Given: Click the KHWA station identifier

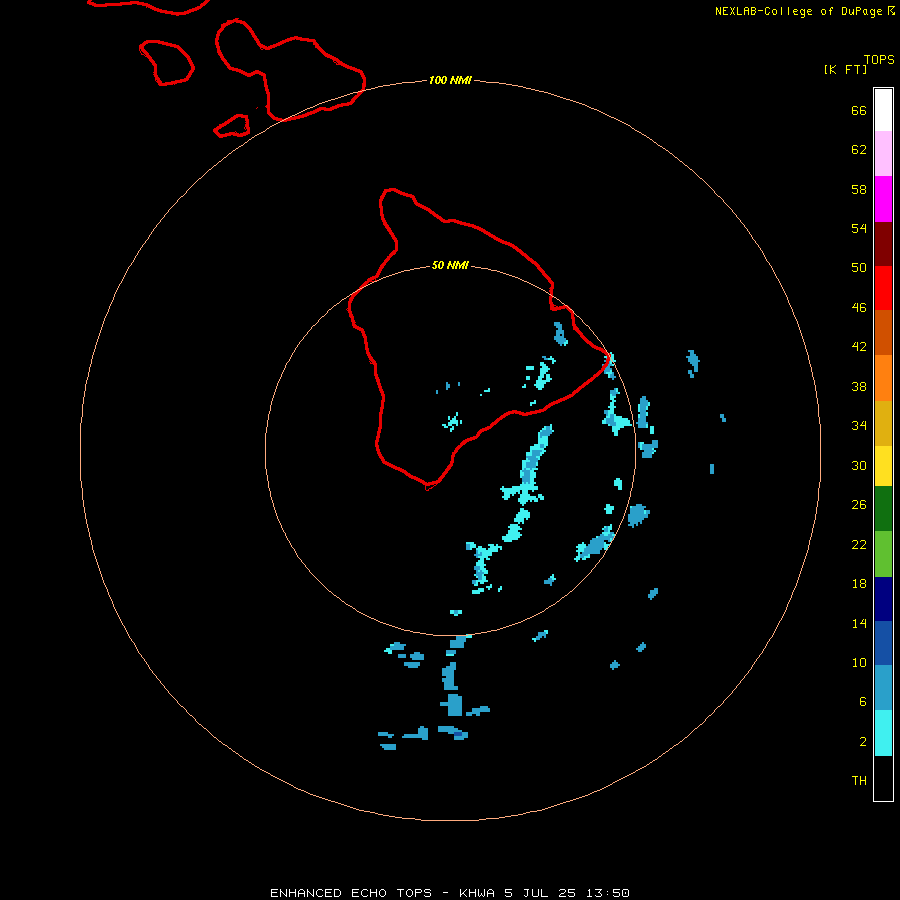Looking at the screenshot, I should pos(477,893).
